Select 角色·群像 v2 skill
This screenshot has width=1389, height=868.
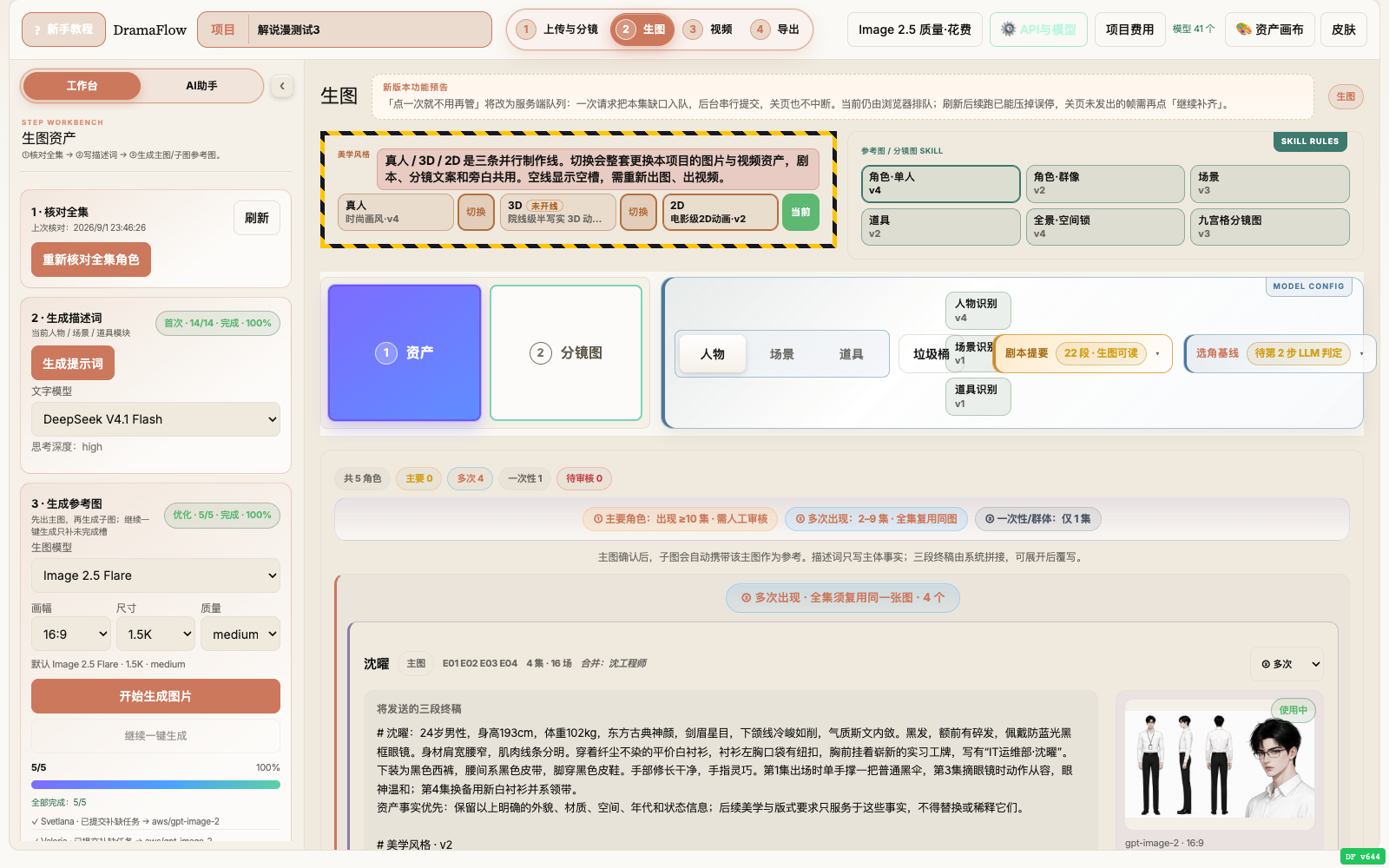[1105, 183]
